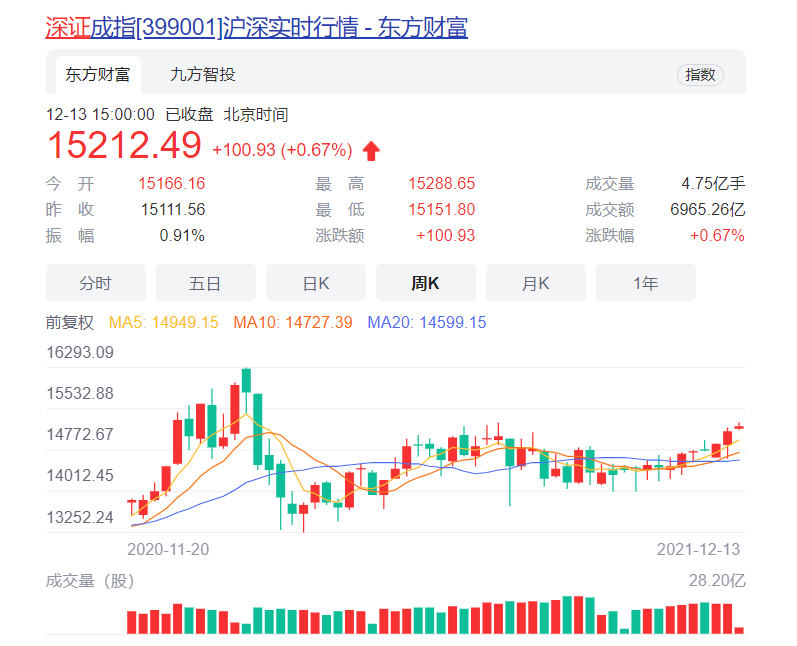797x646 pixels.
Task: Click the MA5 legend value
Action: click(163, 322)
